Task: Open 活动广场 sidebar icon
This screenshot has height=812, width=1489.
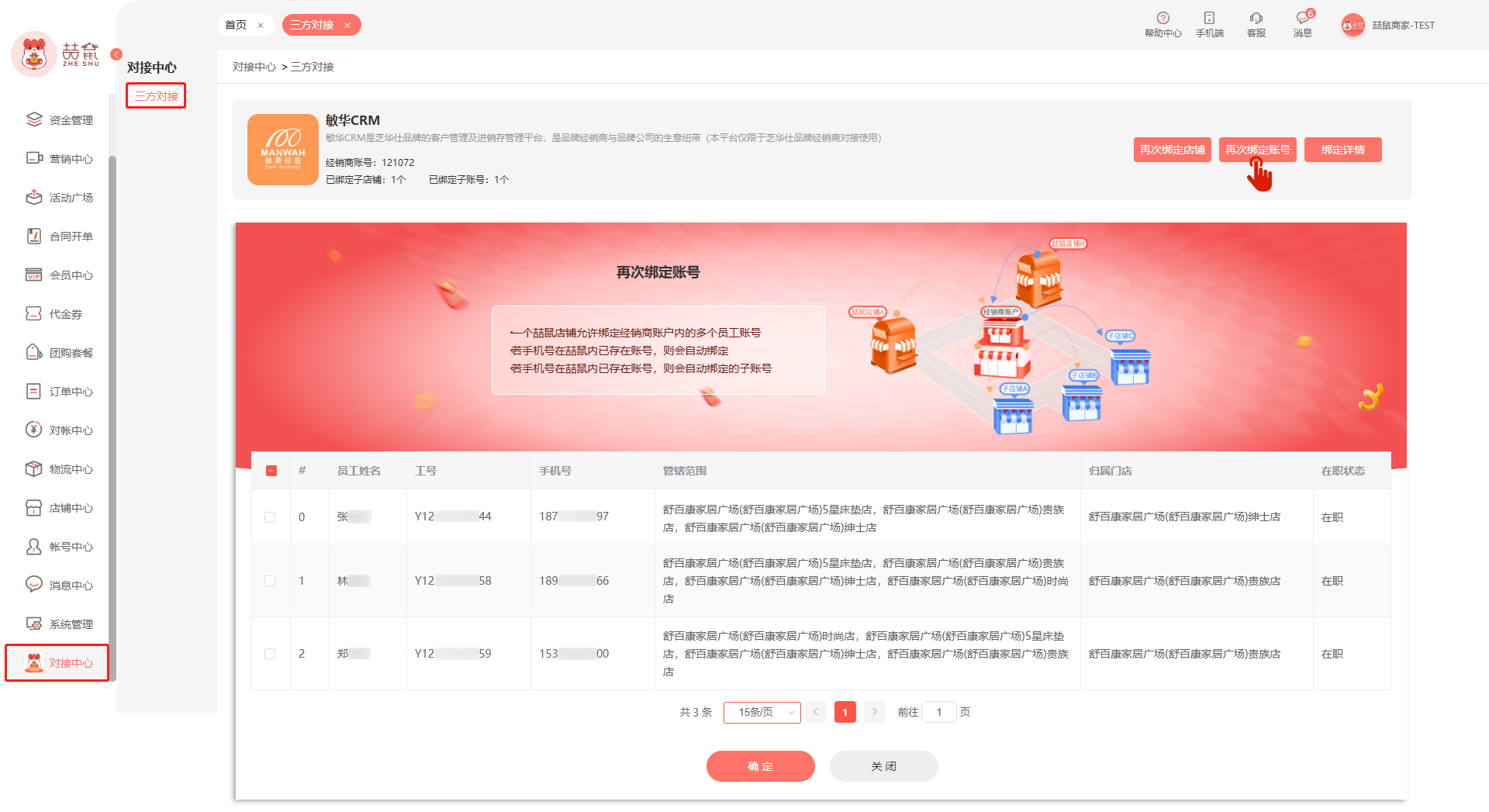Action: point(34,197)
